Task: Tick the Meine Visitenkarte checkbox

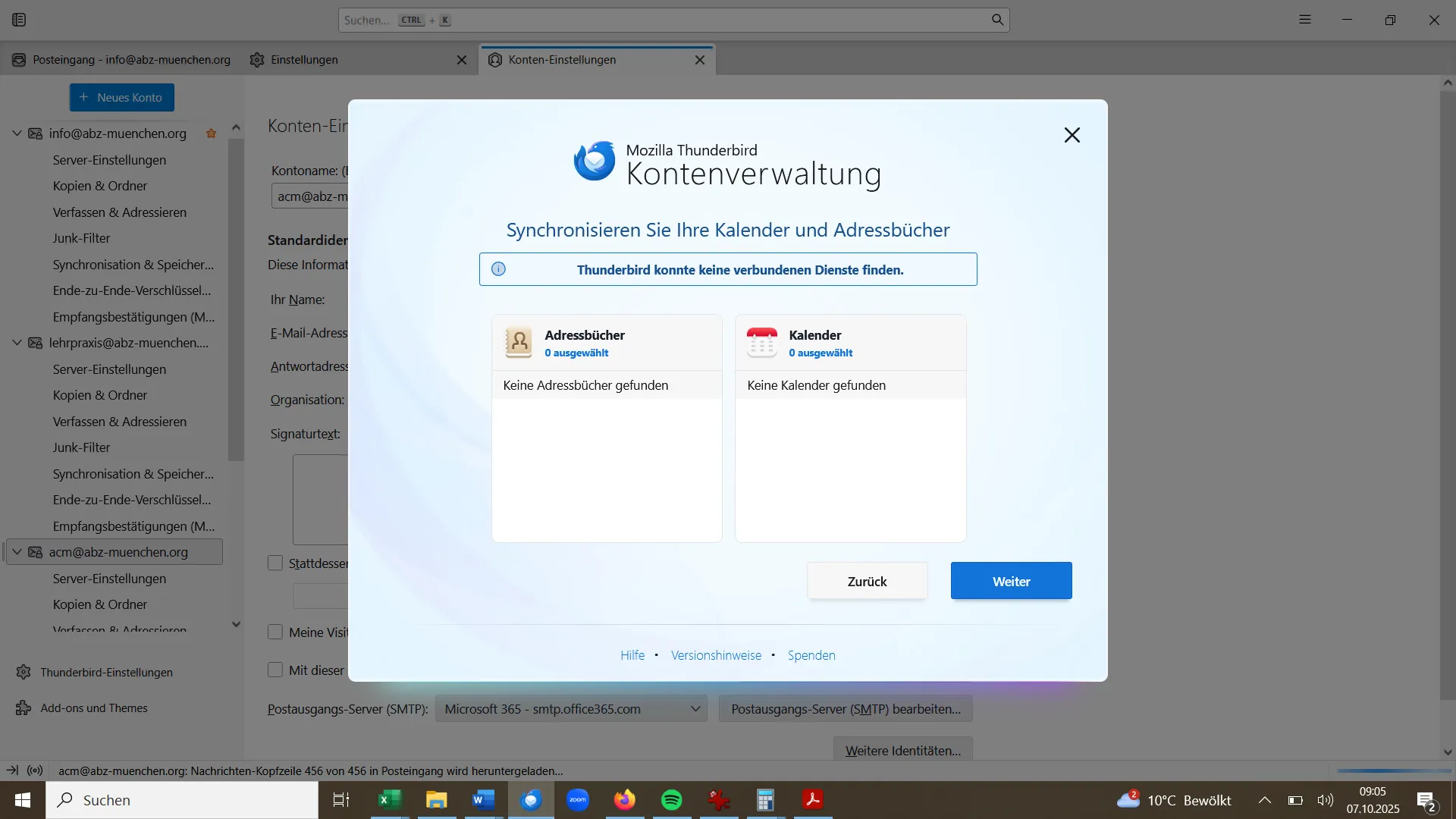Action: [275, 632]
